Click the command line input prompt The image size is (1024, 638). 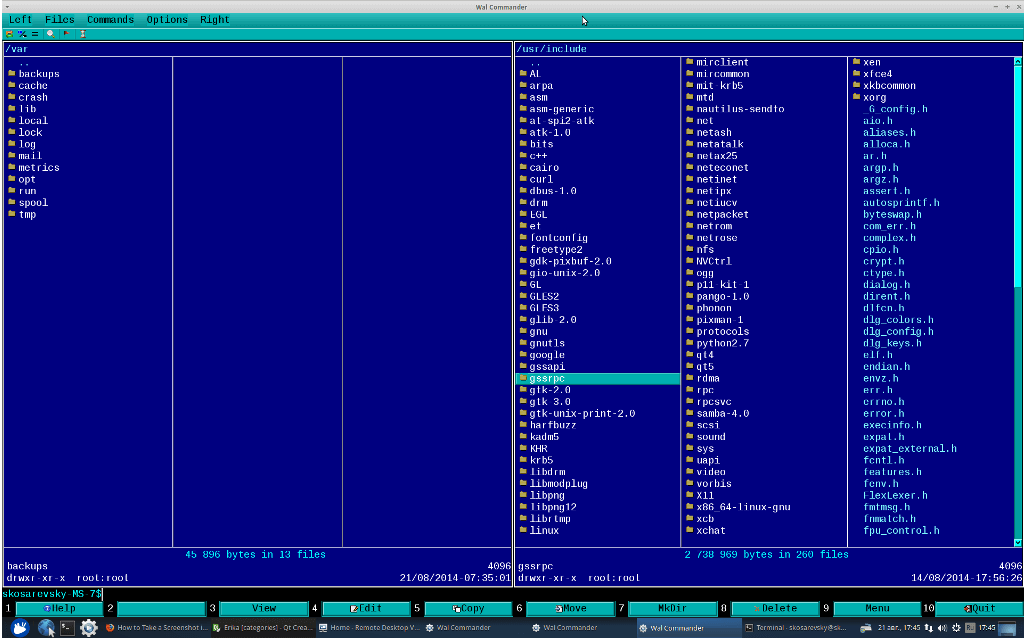[x=300, y=594]
